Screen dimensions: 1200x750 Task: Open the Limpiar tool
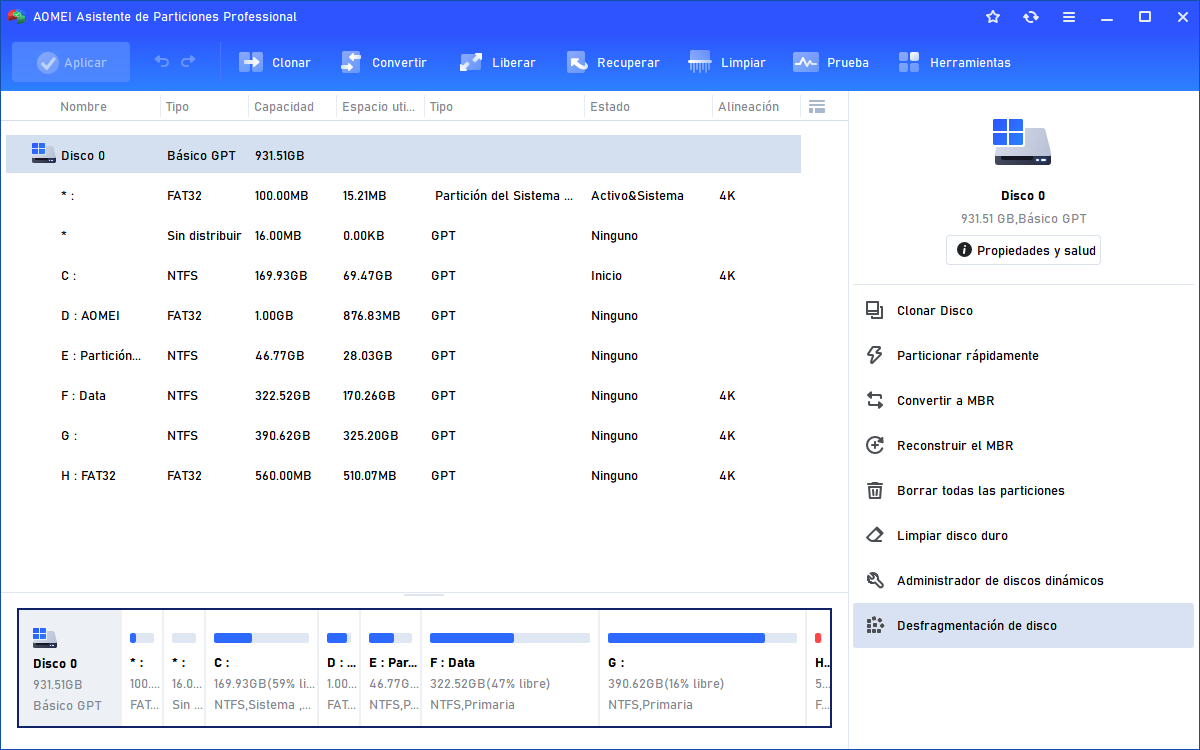(x=727, y=62)
